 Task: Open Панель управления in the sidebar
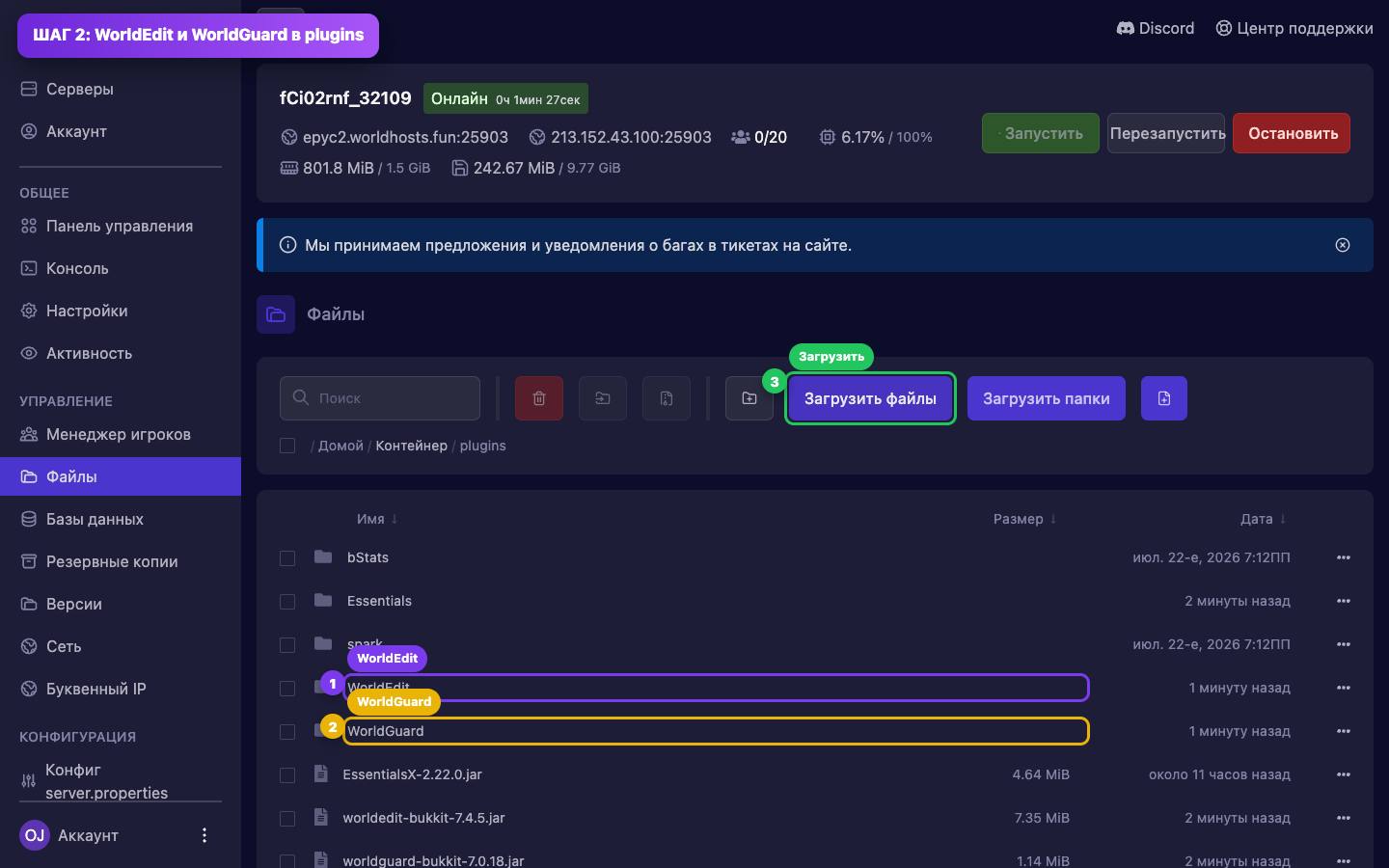(121, 226)
